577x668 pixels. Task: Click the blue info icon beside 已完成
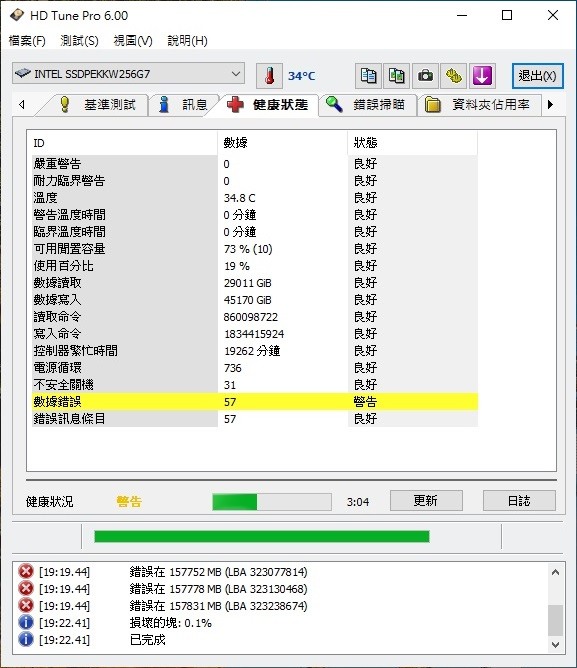(26, 639)
